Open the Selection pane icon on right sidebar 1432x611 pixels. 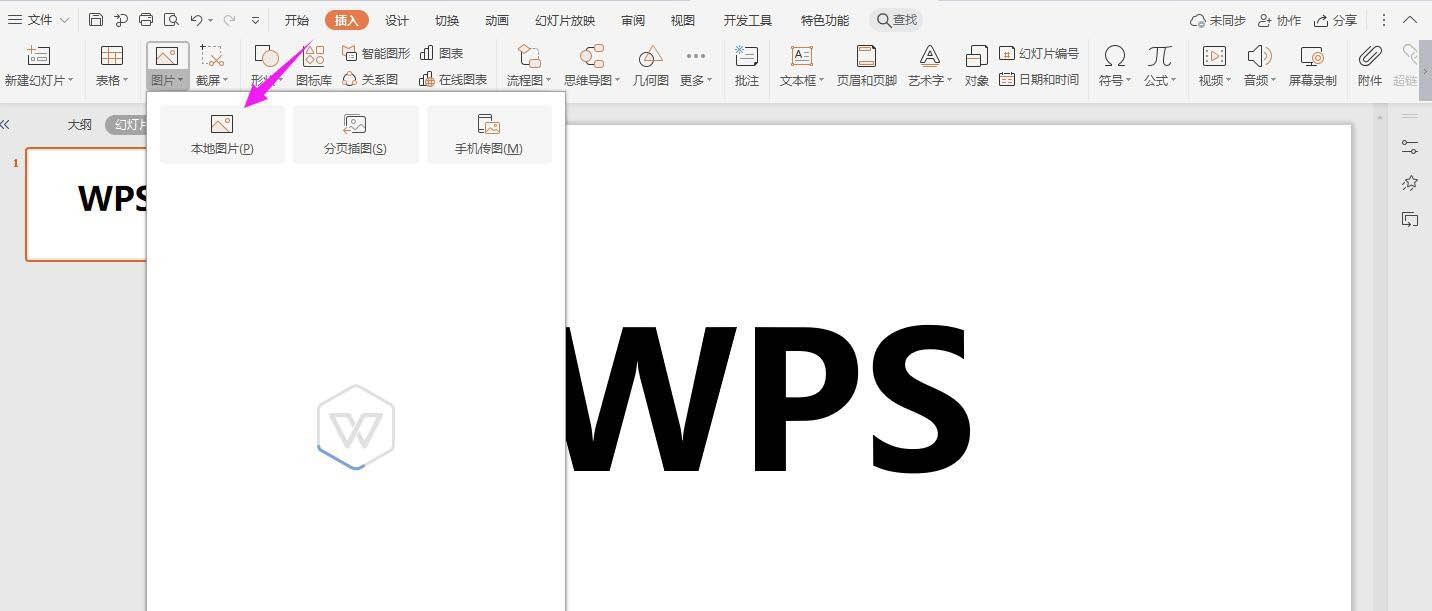click(1409, 219)
